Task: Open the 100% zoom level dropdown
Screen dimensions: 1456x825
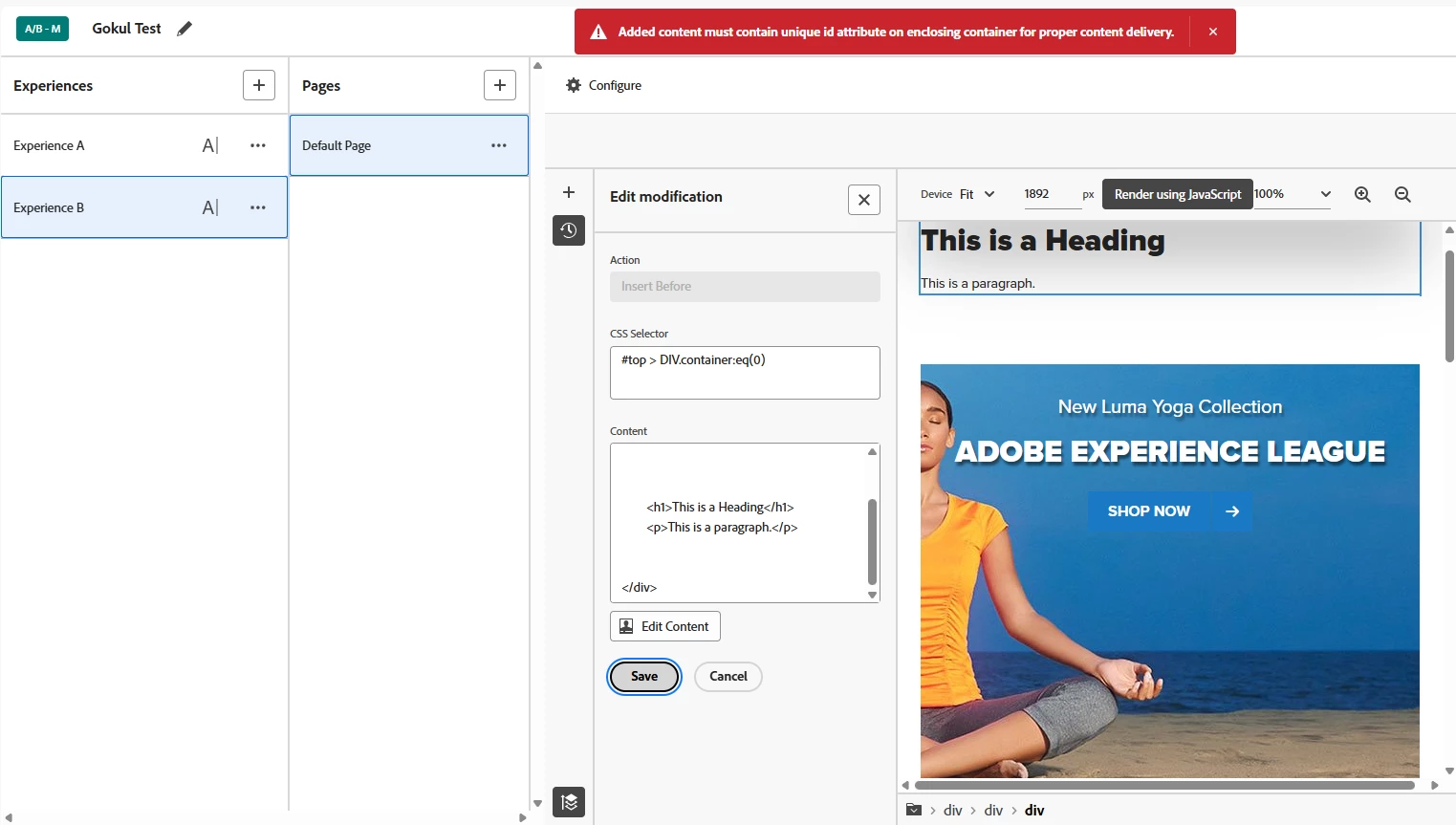Action: [1293, 194]
